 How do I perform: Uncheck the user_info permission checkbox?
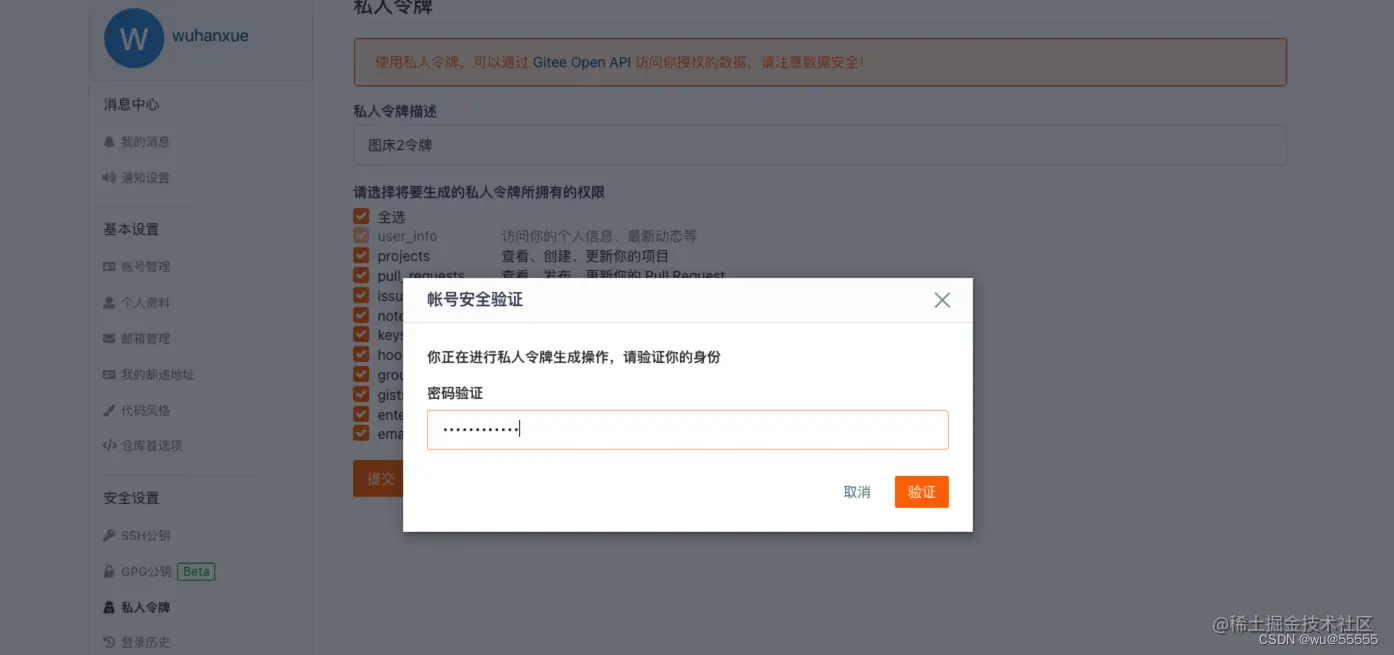point(361,235)
